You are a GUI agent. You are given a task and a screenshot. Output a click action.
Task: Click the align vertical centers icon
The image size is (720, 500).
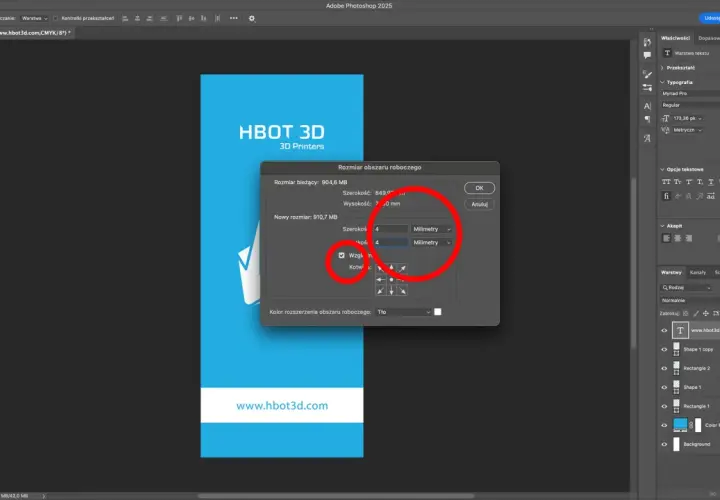coord(191,18)
